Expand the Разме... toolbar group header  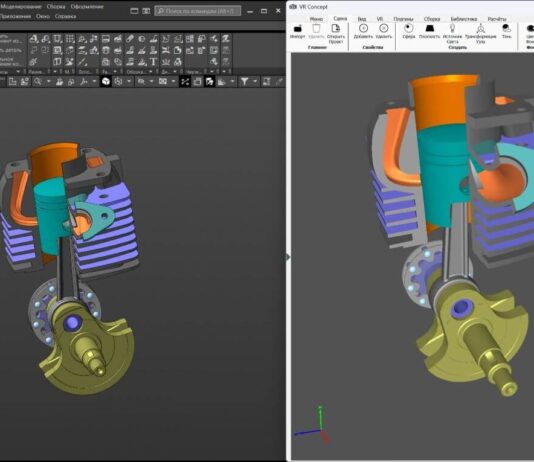click(x=37, y=71)
